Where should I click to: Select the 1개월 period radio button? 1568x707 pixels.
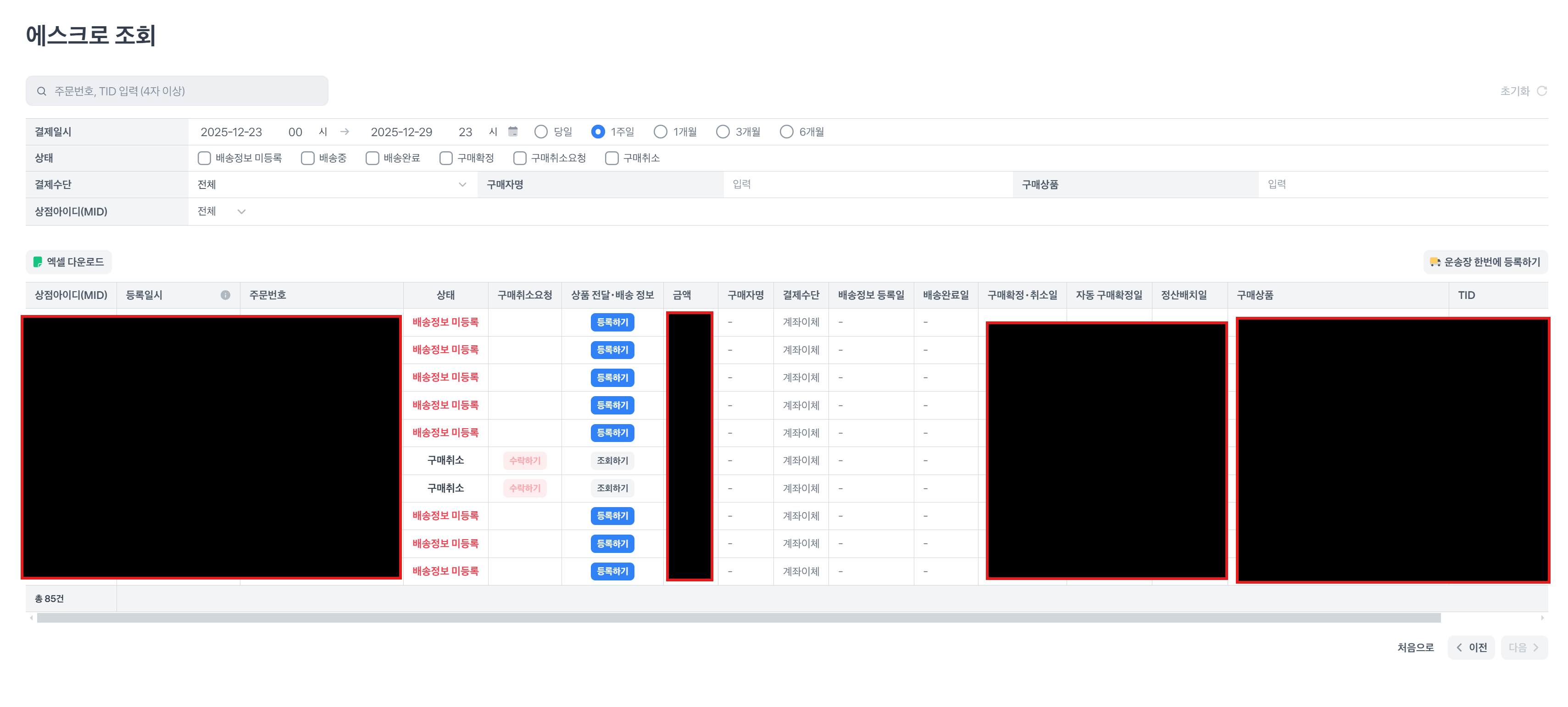pos(660,132)
